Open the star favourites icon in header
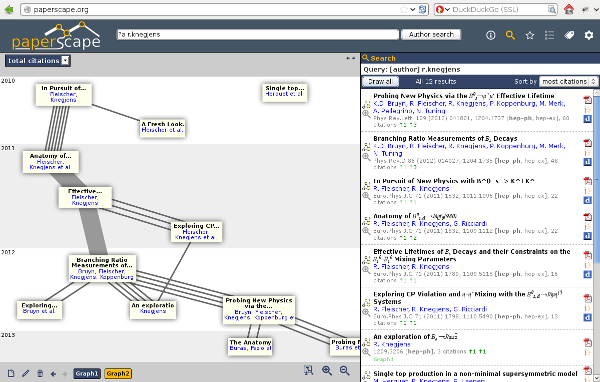The height and width of the screenshot is (382, 600). (530, 35)
